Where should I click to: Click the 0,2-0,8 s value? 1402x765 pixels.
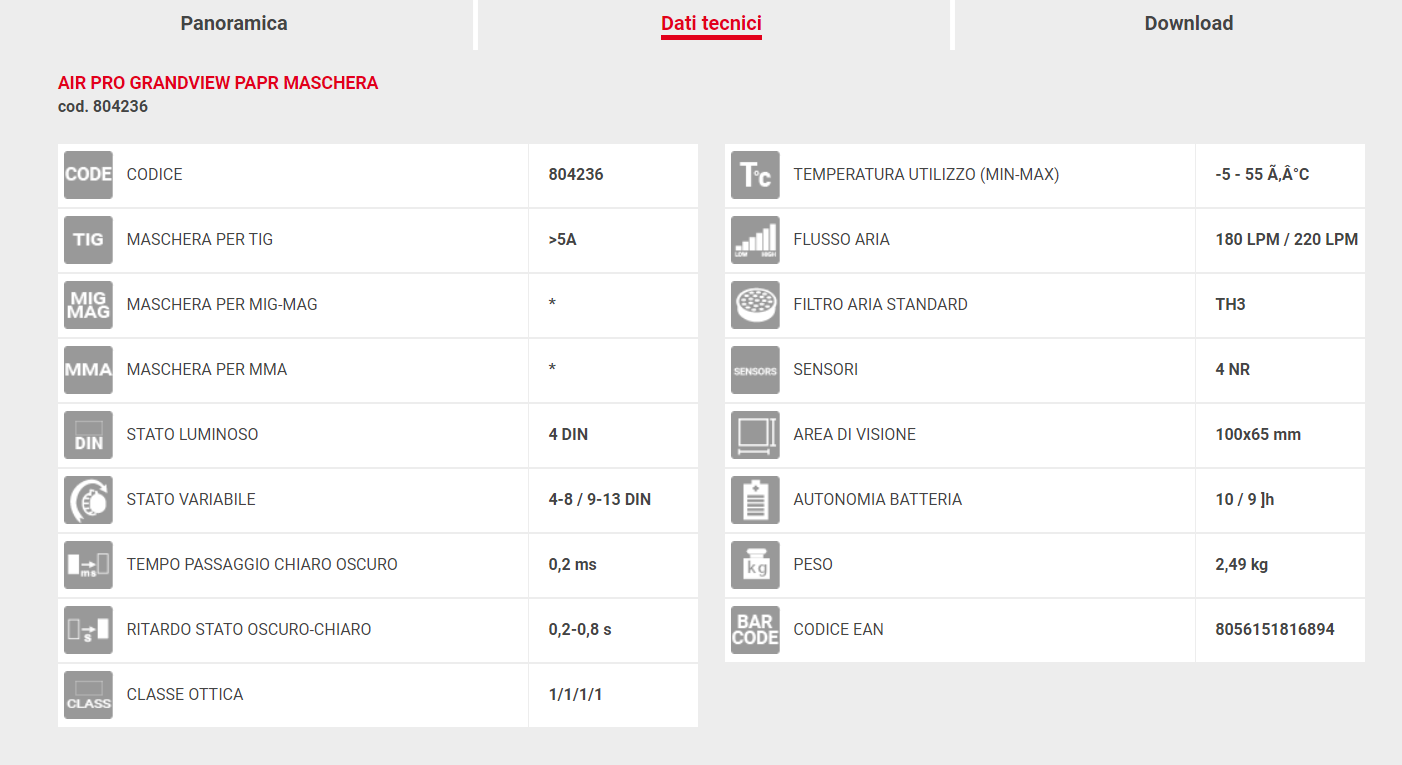coord(580,630)
